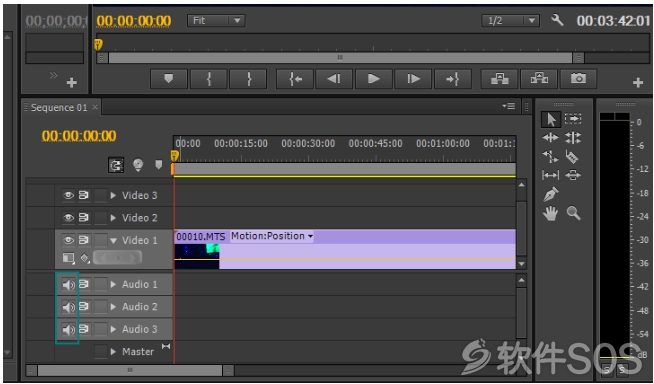654x384 pixels.
Task: Expand the Master track
Action: [x=113, y=351]
